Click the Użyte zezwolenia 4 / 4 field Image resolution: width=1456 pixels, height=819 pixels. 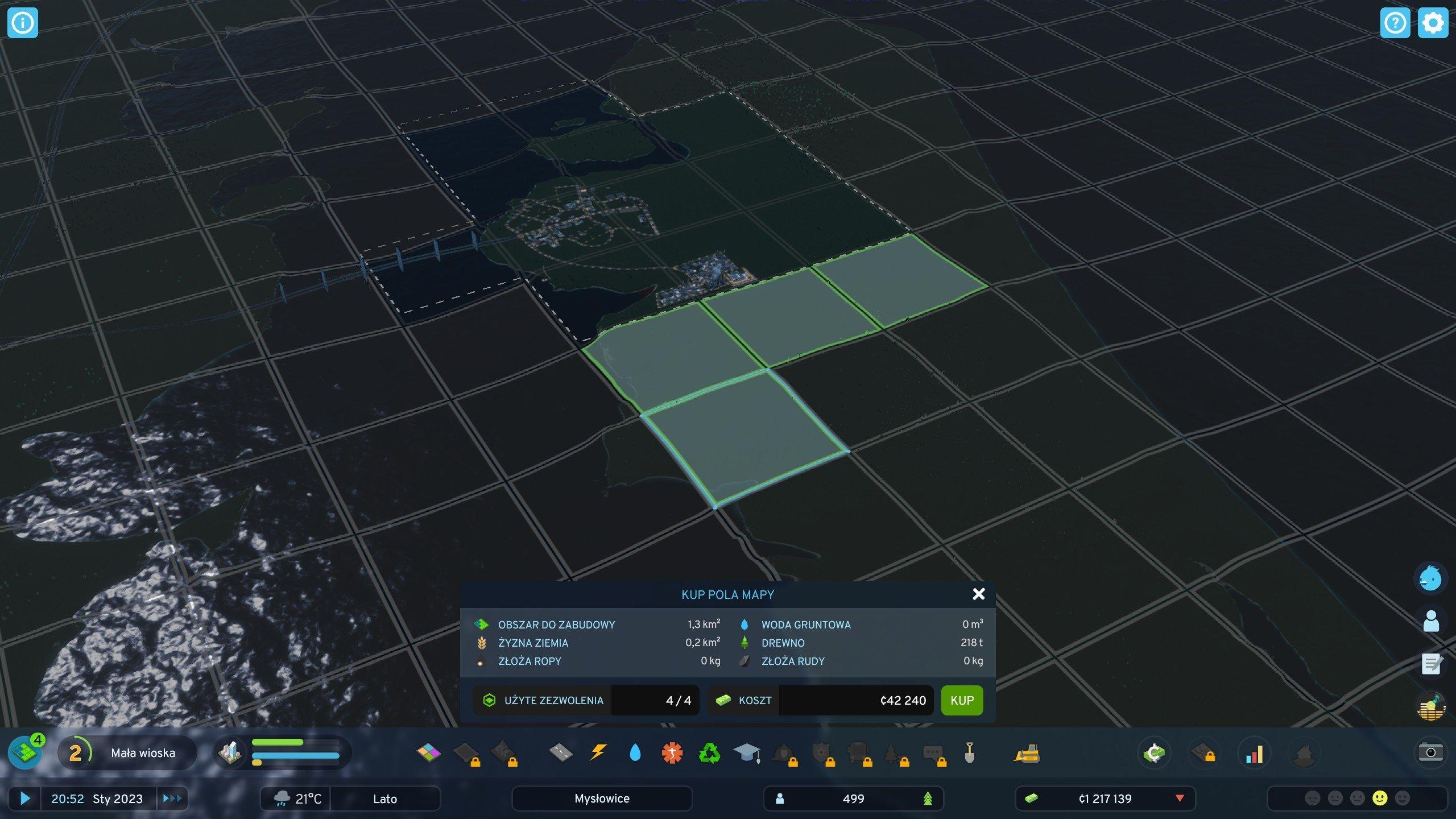tap(586, 700)
